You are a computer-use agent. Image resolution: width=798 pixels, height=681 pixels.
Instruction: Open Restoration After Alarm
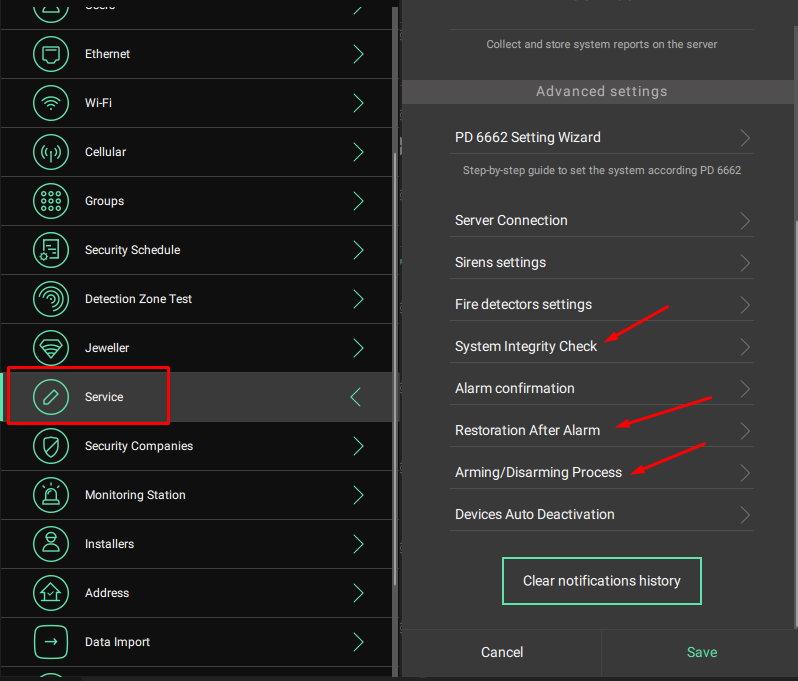coord(602,431)
